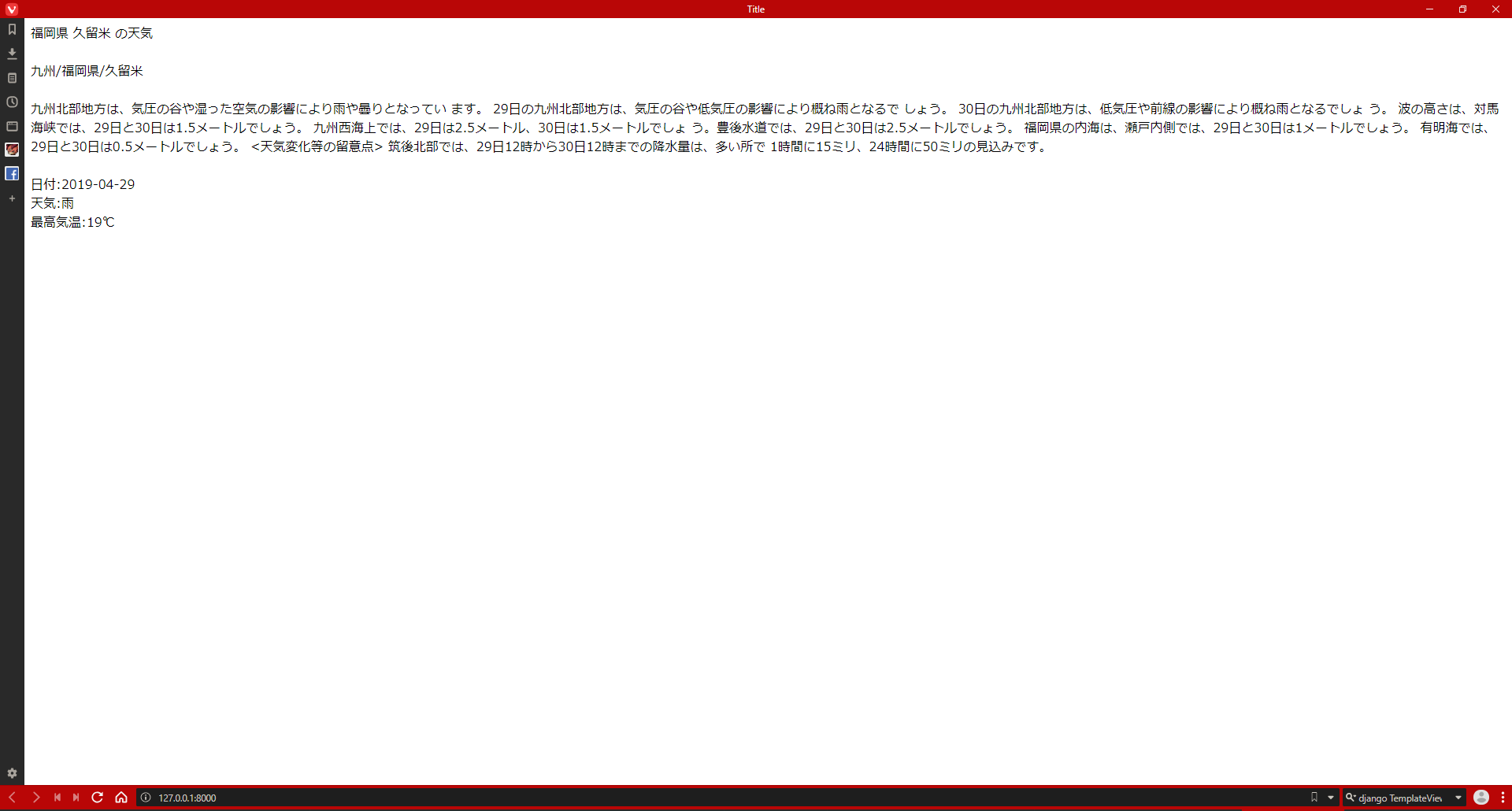Click the text 九州/福岡県/久留米
1512x811 pixels.
point(87,71)
